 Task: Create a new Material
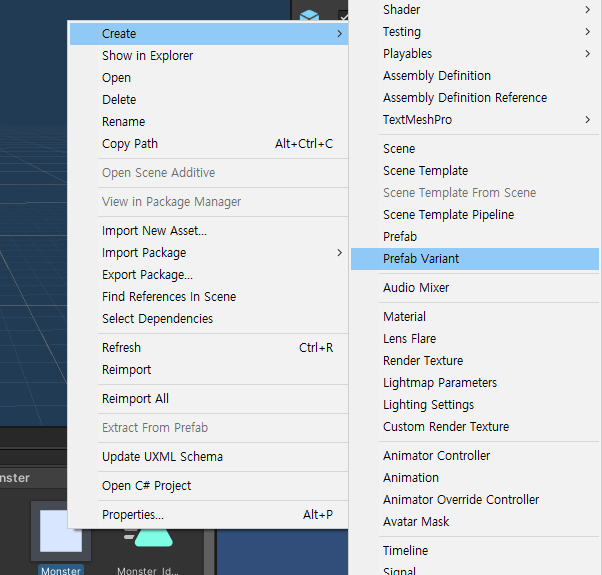point(475,317)
